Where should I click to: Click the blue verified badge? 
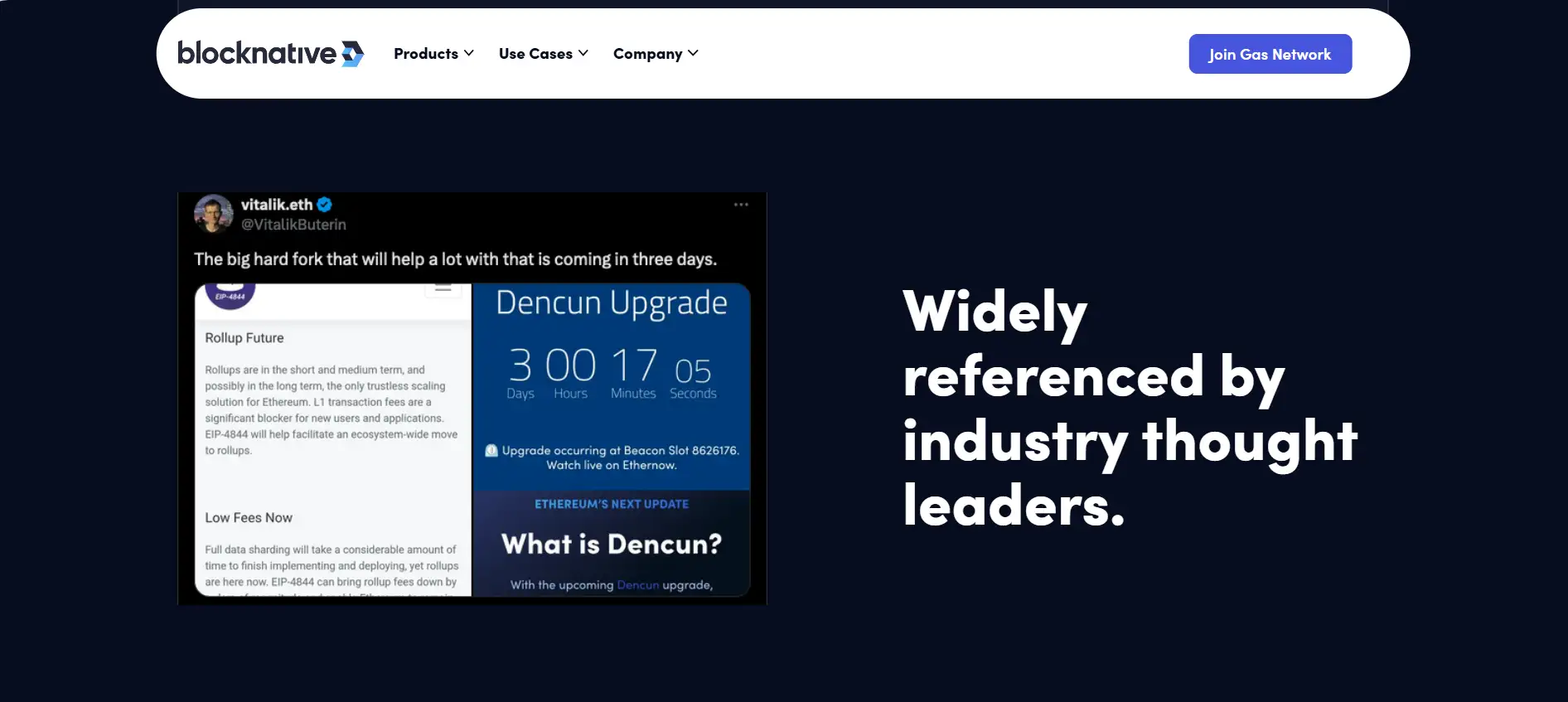325,205
